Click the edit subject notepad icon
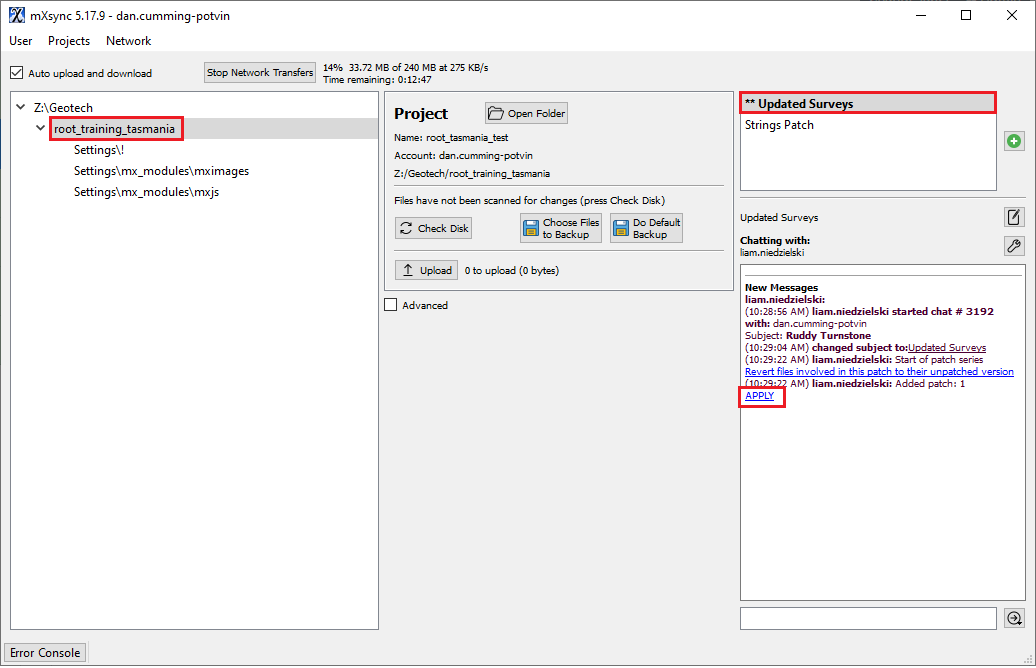1036x668 pixels. [1014, 217]
